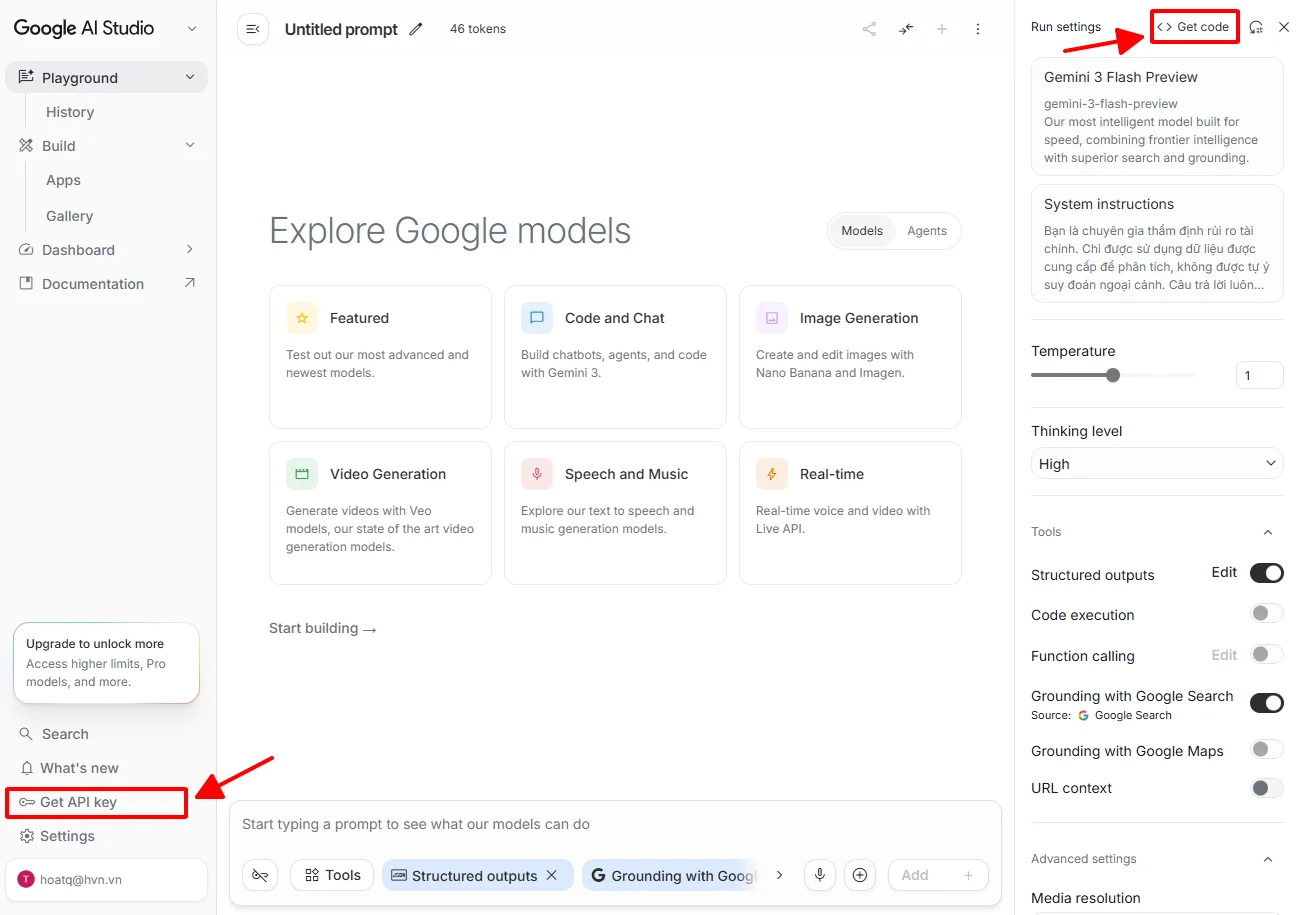Viewport: 1300px width, 915px height.
Task: Click the Get code button
Action: point(1194,27)
